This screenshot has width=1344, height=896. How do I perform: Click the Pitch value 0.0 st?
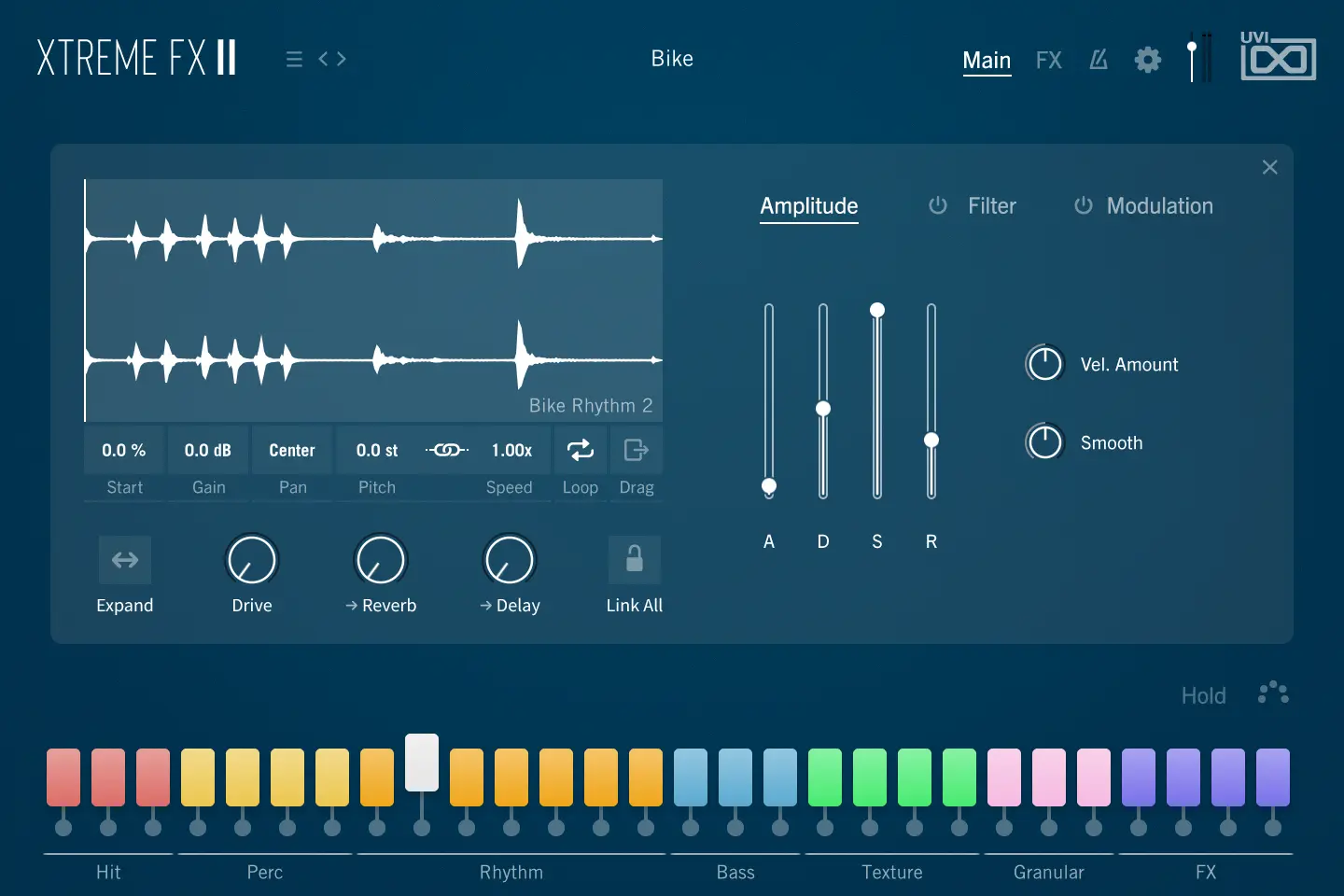pos(377,450)
